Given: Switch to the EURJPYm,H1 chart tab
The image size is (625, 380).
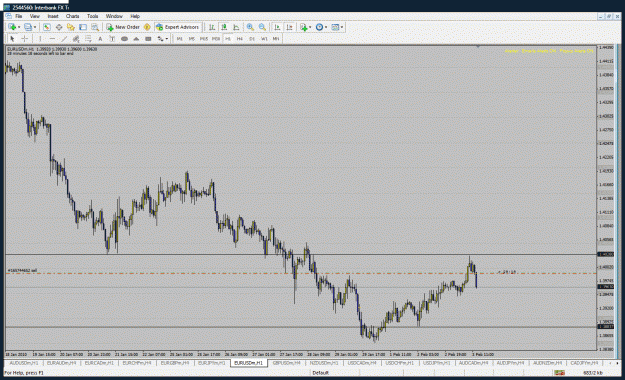Looking at the screenshot, I should [x=212, y=363].
